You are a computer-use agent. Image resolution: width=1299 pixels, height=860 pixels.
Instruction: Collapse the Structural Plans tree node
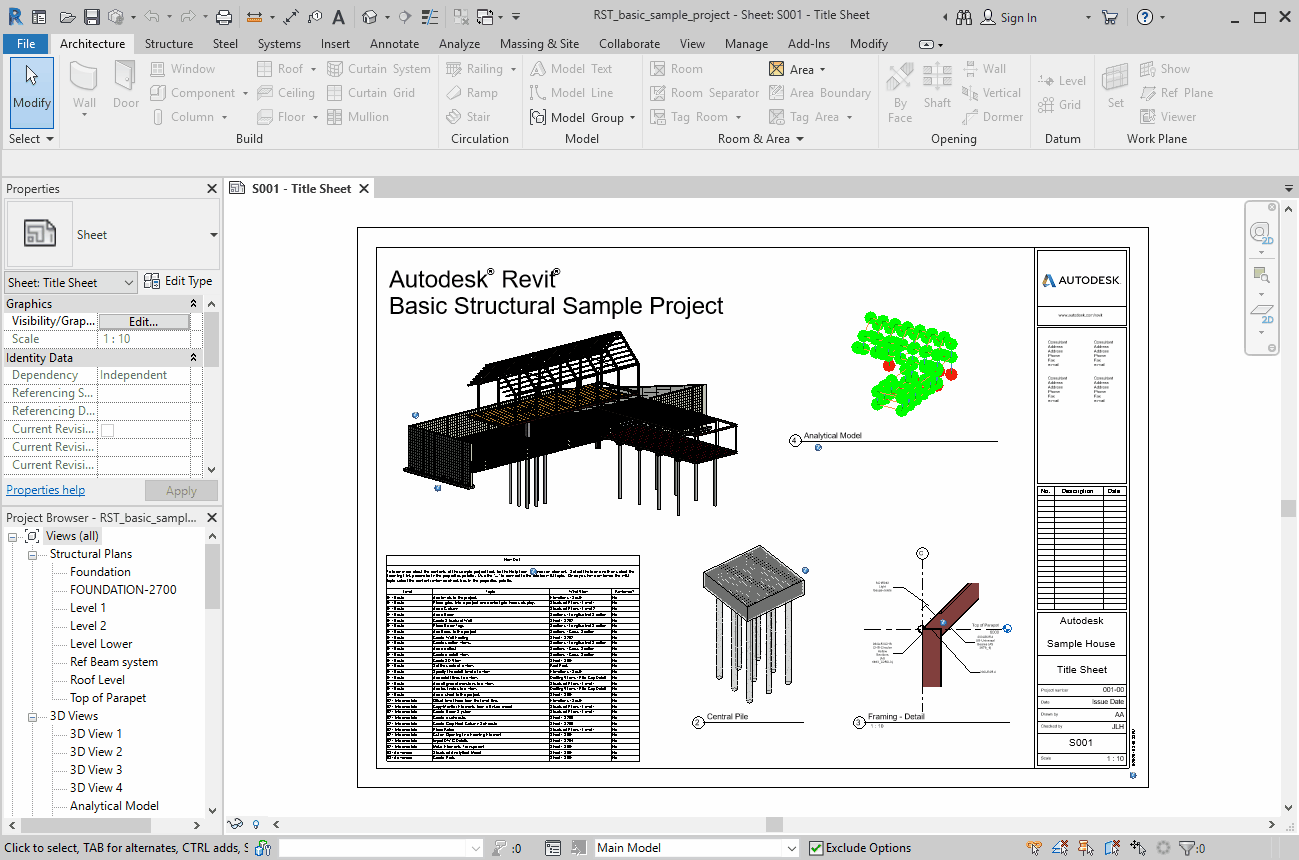pyautogui.click(x=32, y=554)
